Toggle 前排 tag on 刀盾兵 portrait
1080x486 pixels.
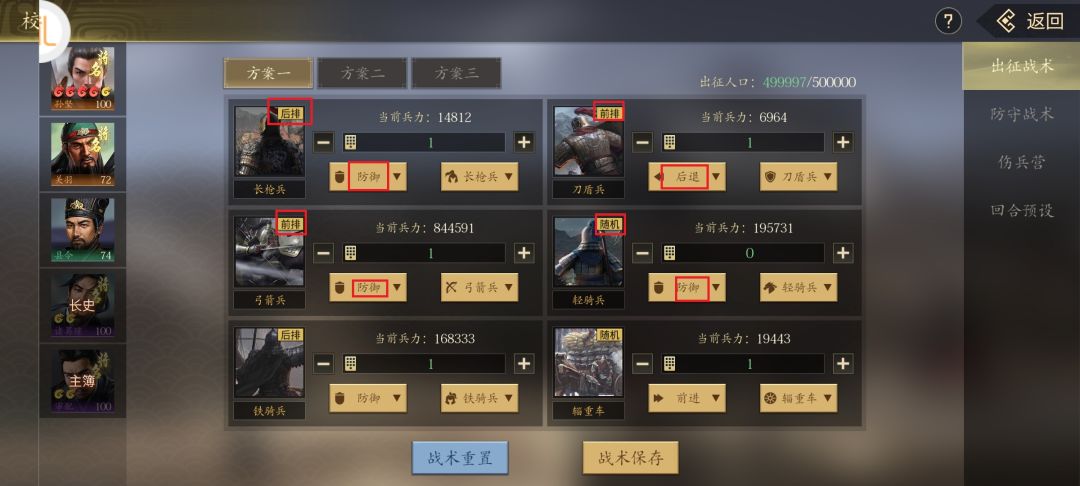tap(609, 113)
